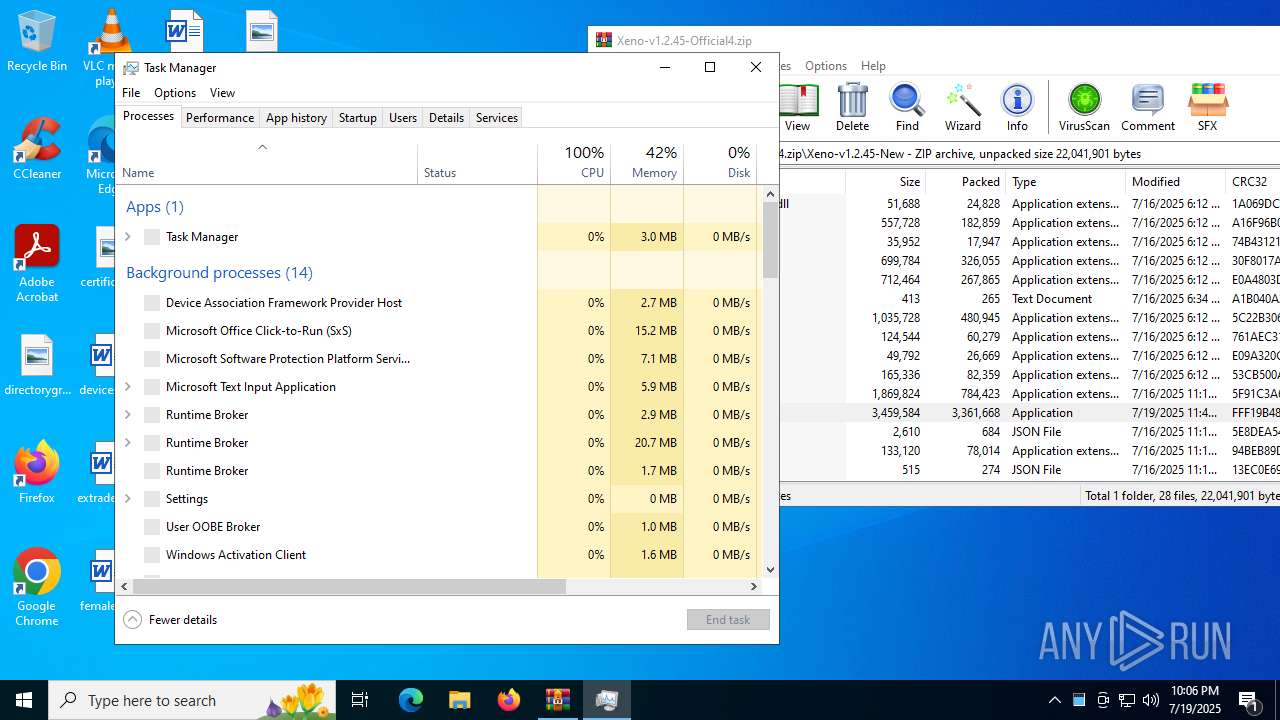Image resolution: width=1280 pixels, height=720 pixels.
Task: Expand the Settings process row
Action: click(128, 499)
